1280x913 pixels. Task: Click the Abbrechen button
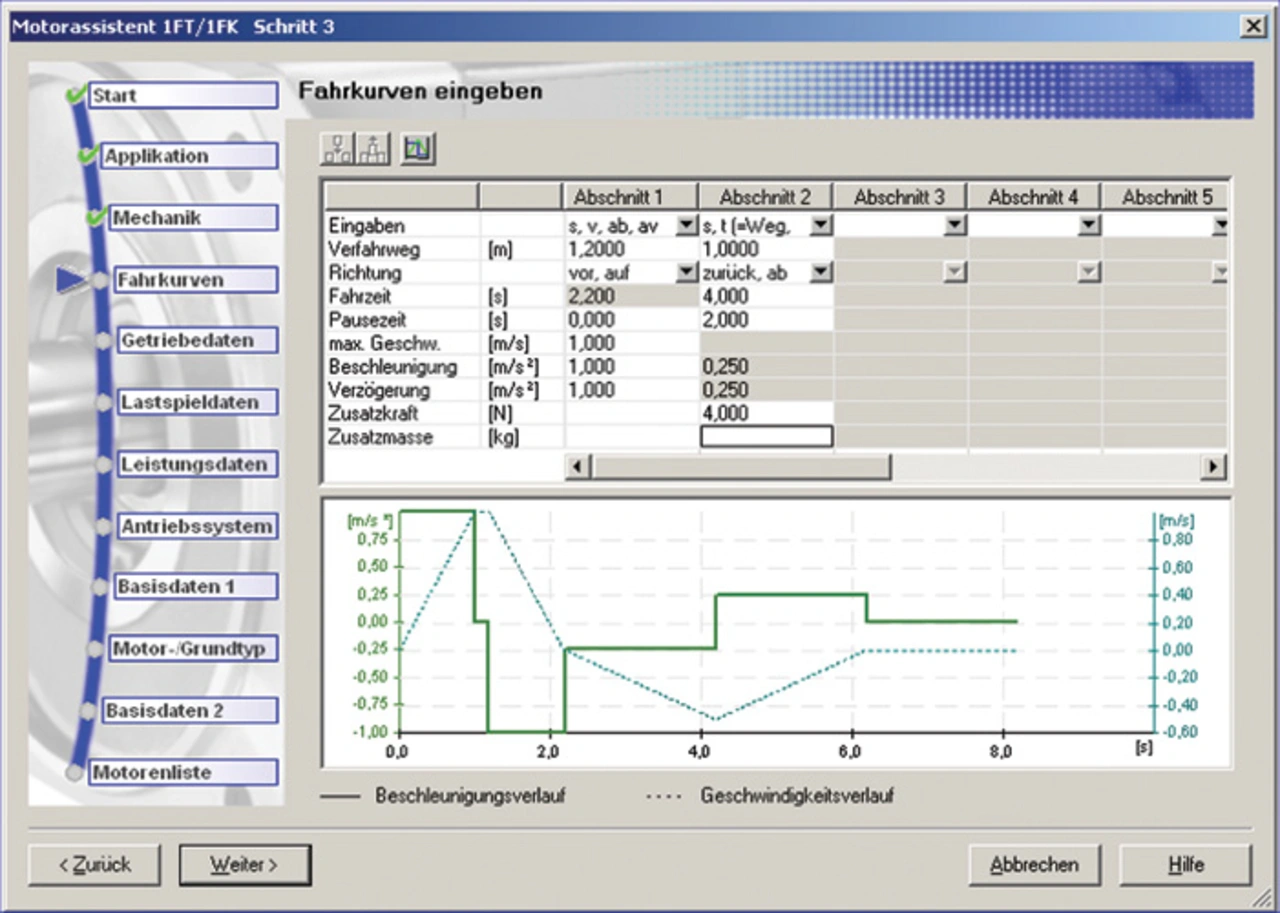tap(1034, 865)
